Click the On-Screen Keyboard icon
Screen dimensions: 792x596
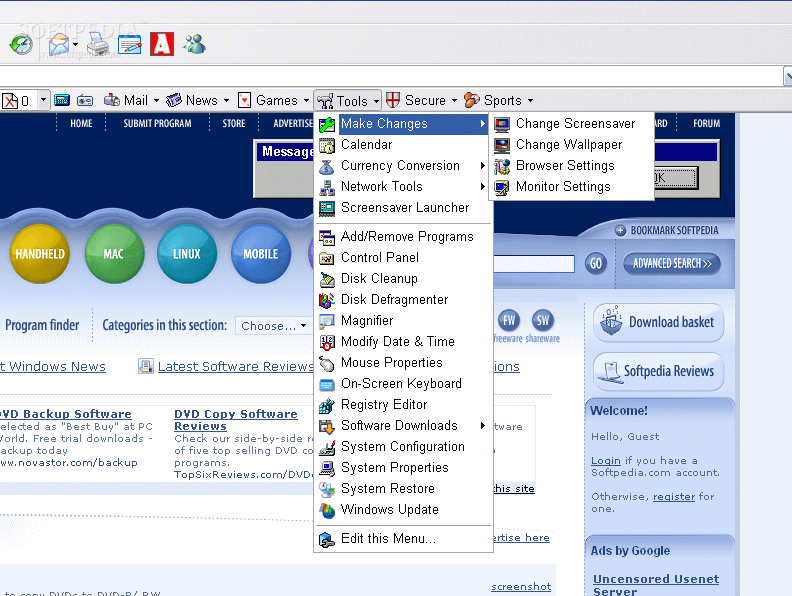327,384
